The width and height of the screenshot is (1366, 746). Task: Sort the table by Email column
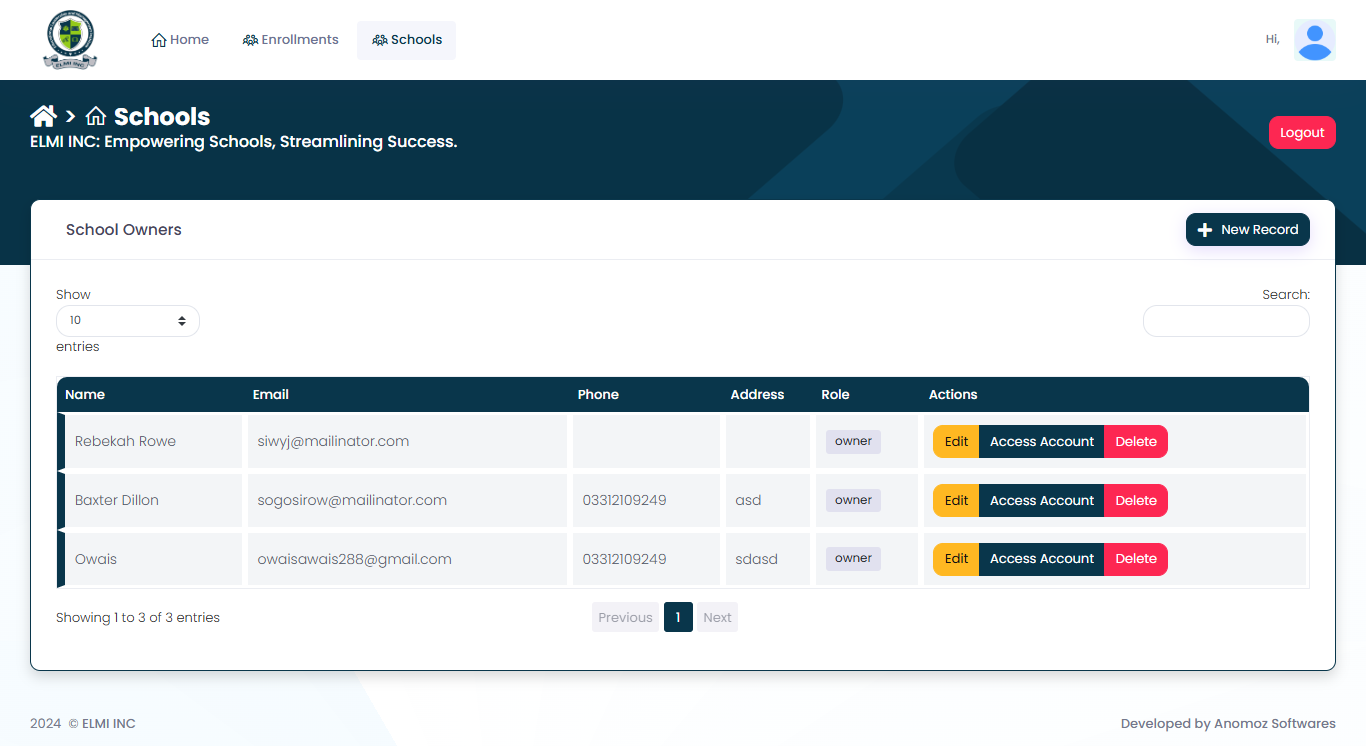pyautogui.click(x=271, y=394)
